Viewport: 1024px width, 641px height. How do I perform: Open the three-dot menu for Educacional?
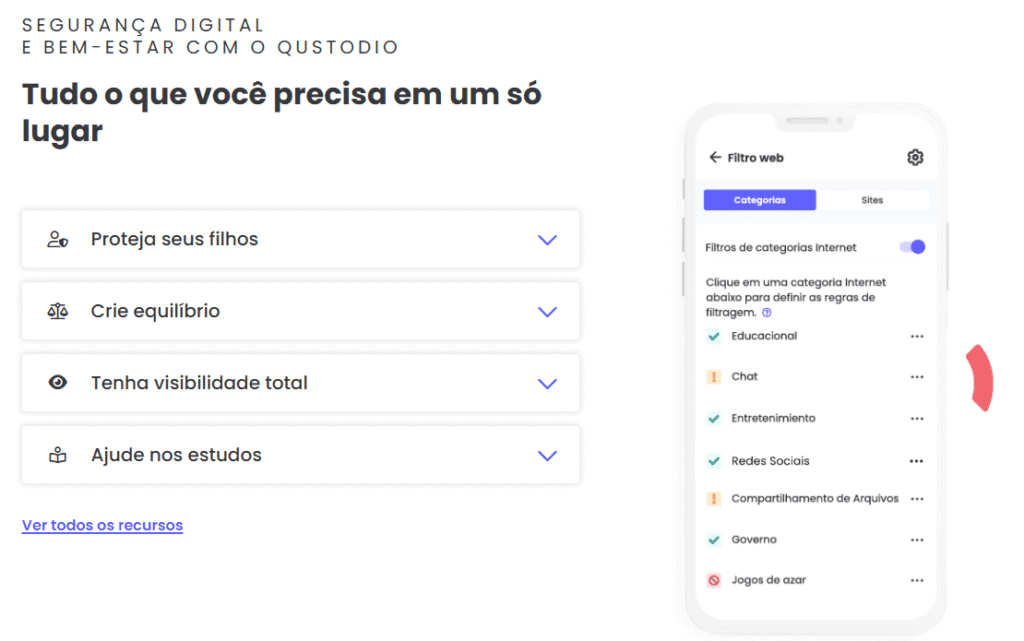click(x=917, y=337)
